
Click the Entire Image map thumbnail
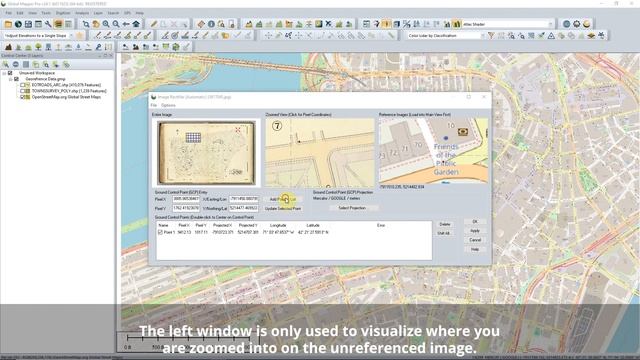[206, 153]
